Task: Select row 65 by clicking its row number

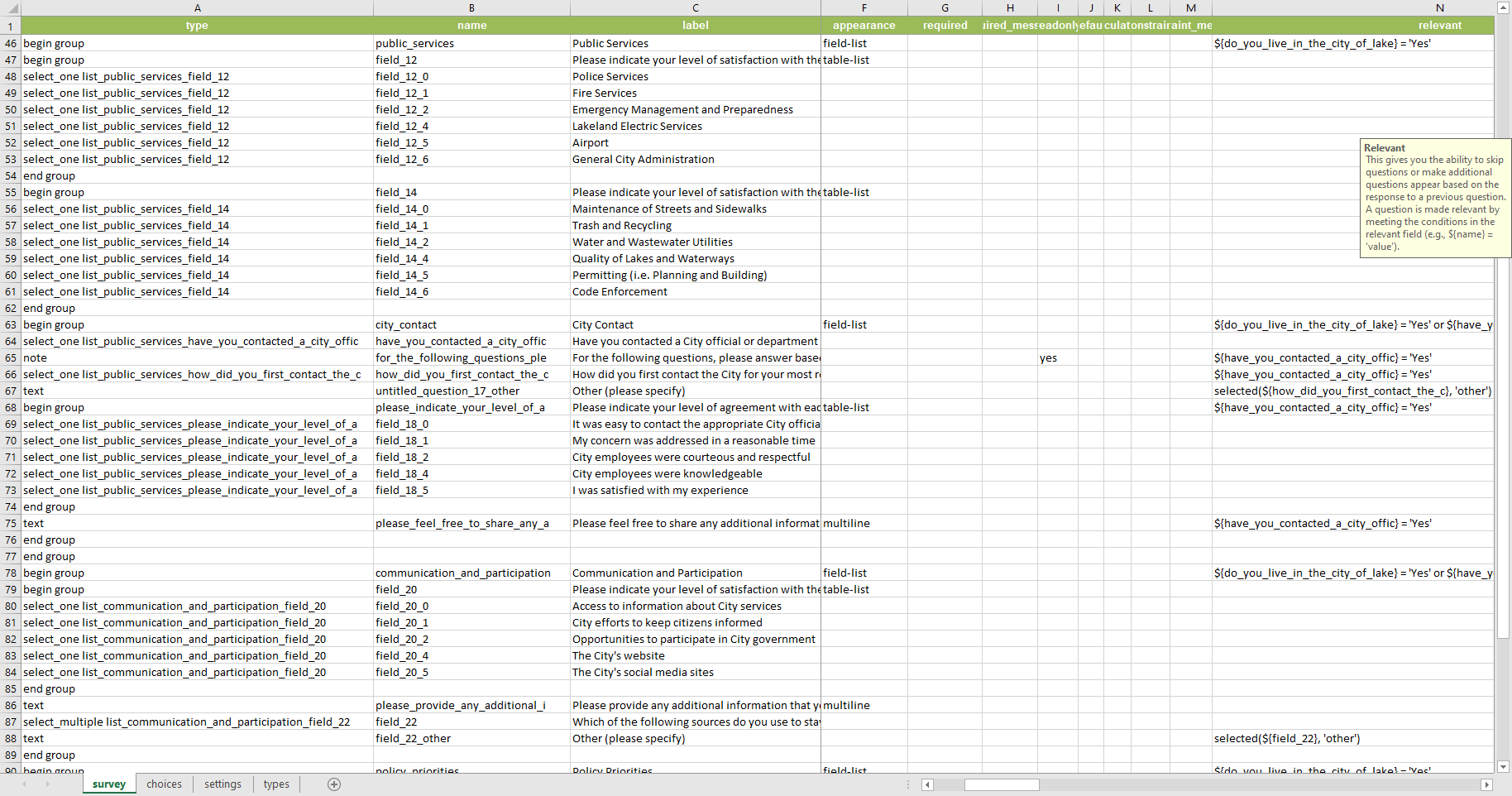Action: (x=11, y=357)
